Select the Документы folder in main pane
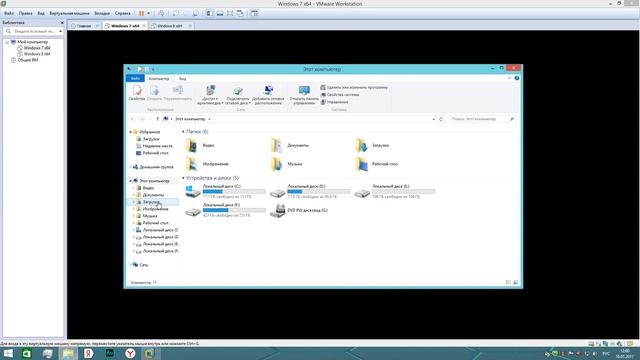Viewport: 640px width, 360px height. pos(290,145)
